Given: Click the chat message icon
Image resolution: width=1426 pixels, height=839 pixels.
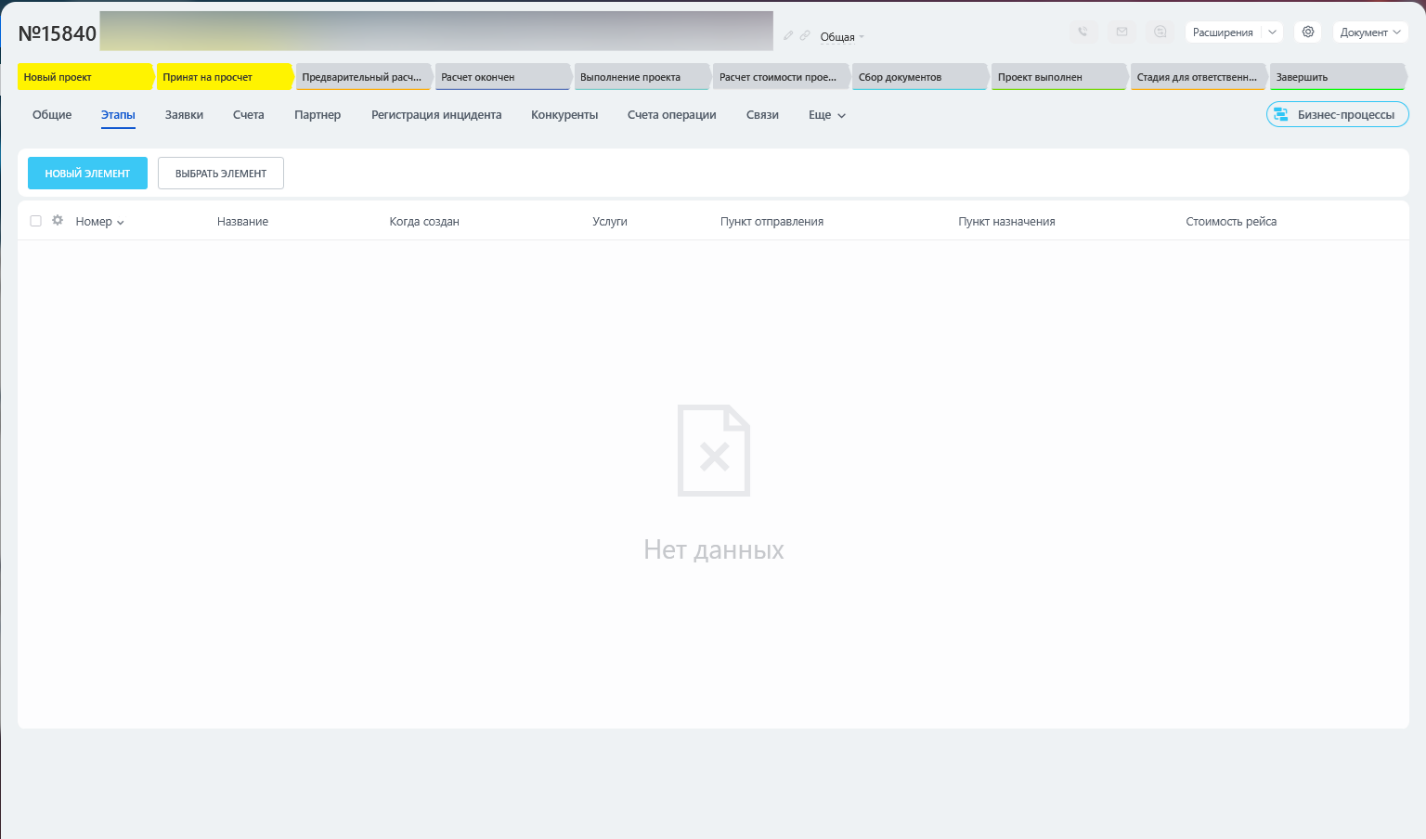Looking at the screenshot, I should pos(1160,32).
